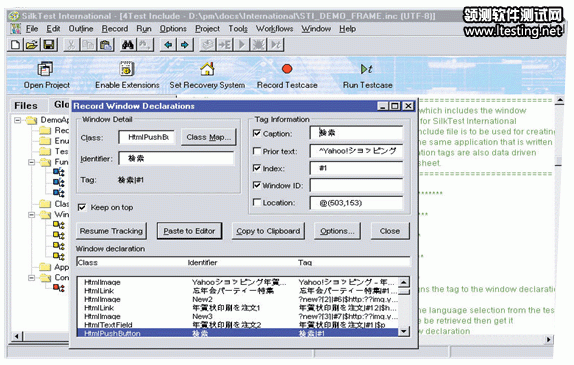Click declaration list scrollbar up arrow

point(403,282)
